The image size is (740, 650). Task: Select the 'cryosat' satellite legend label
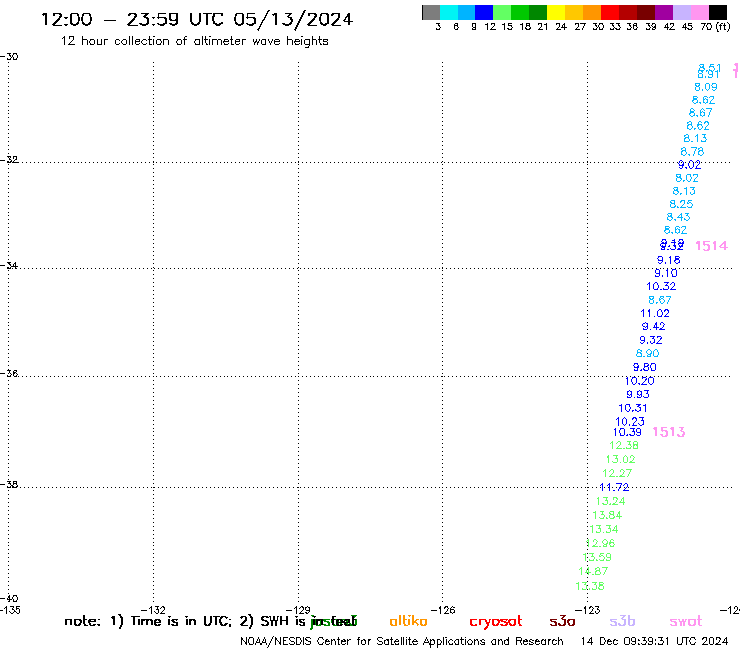pos(496,621)
